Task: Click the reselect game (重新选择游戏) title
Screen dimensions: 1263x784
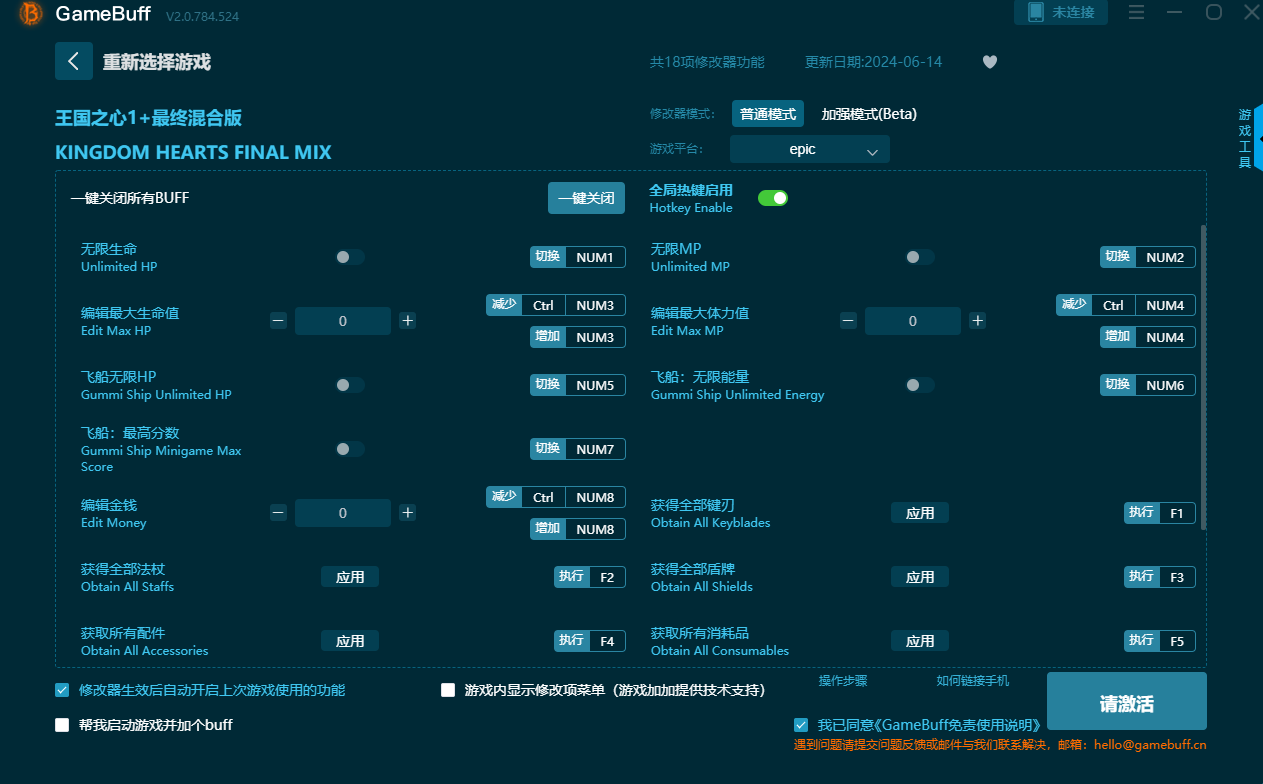Action: pyautogui.click(x=157, y=62)
